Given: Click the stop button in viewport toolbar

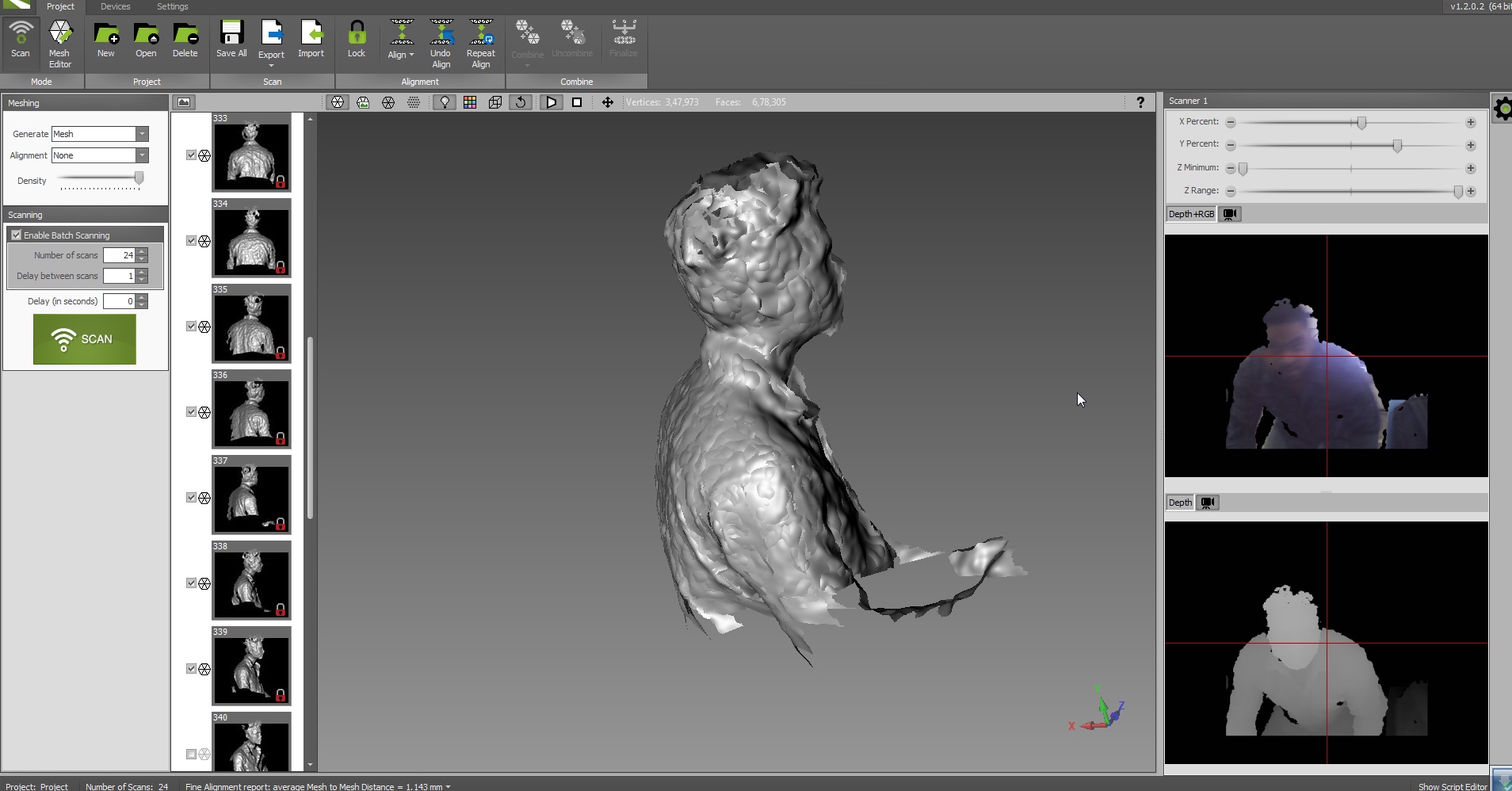Looking at the screenshot, I should click(577, 102).
